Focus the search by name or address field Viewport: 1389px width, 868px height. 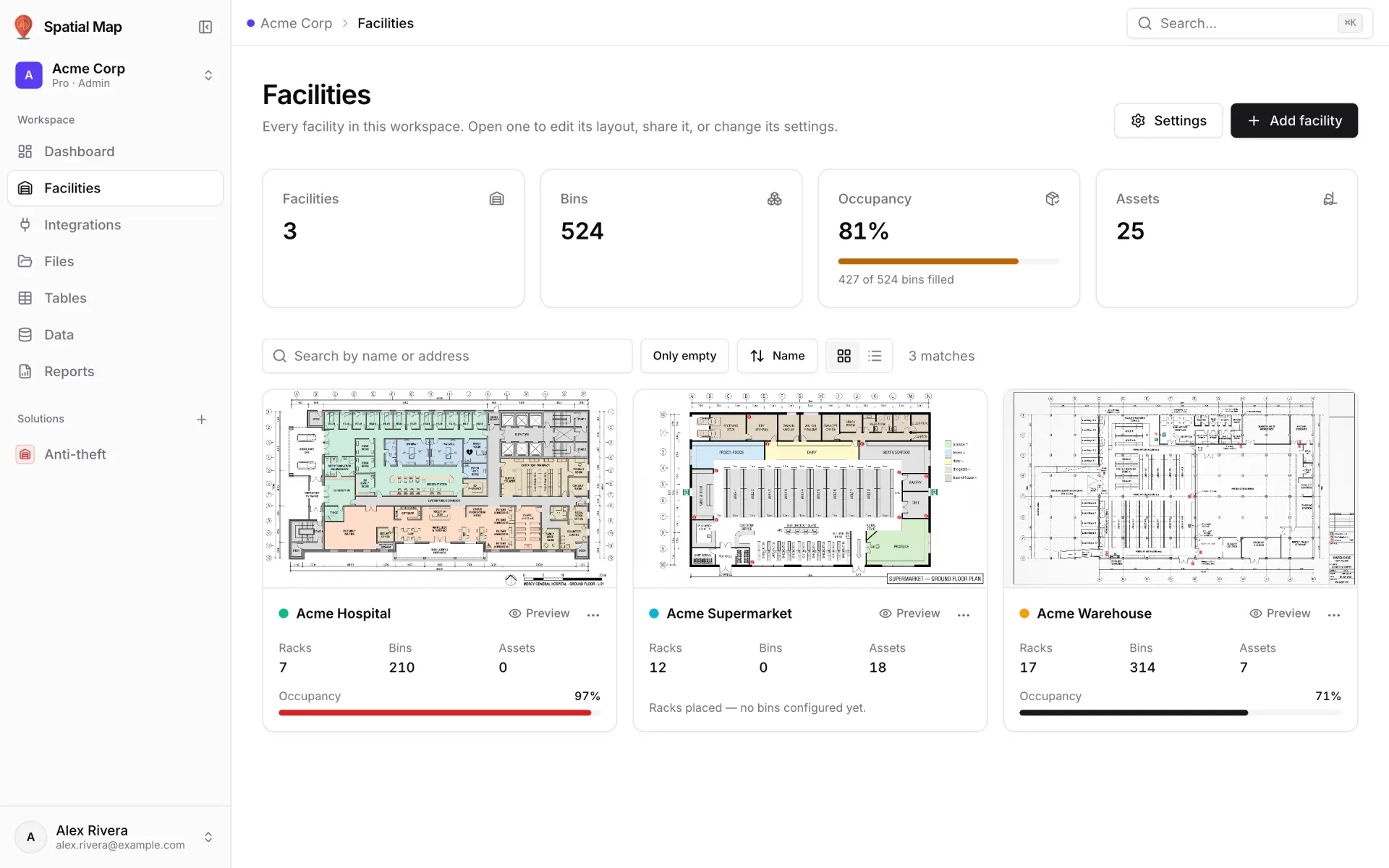coord(447,356)
